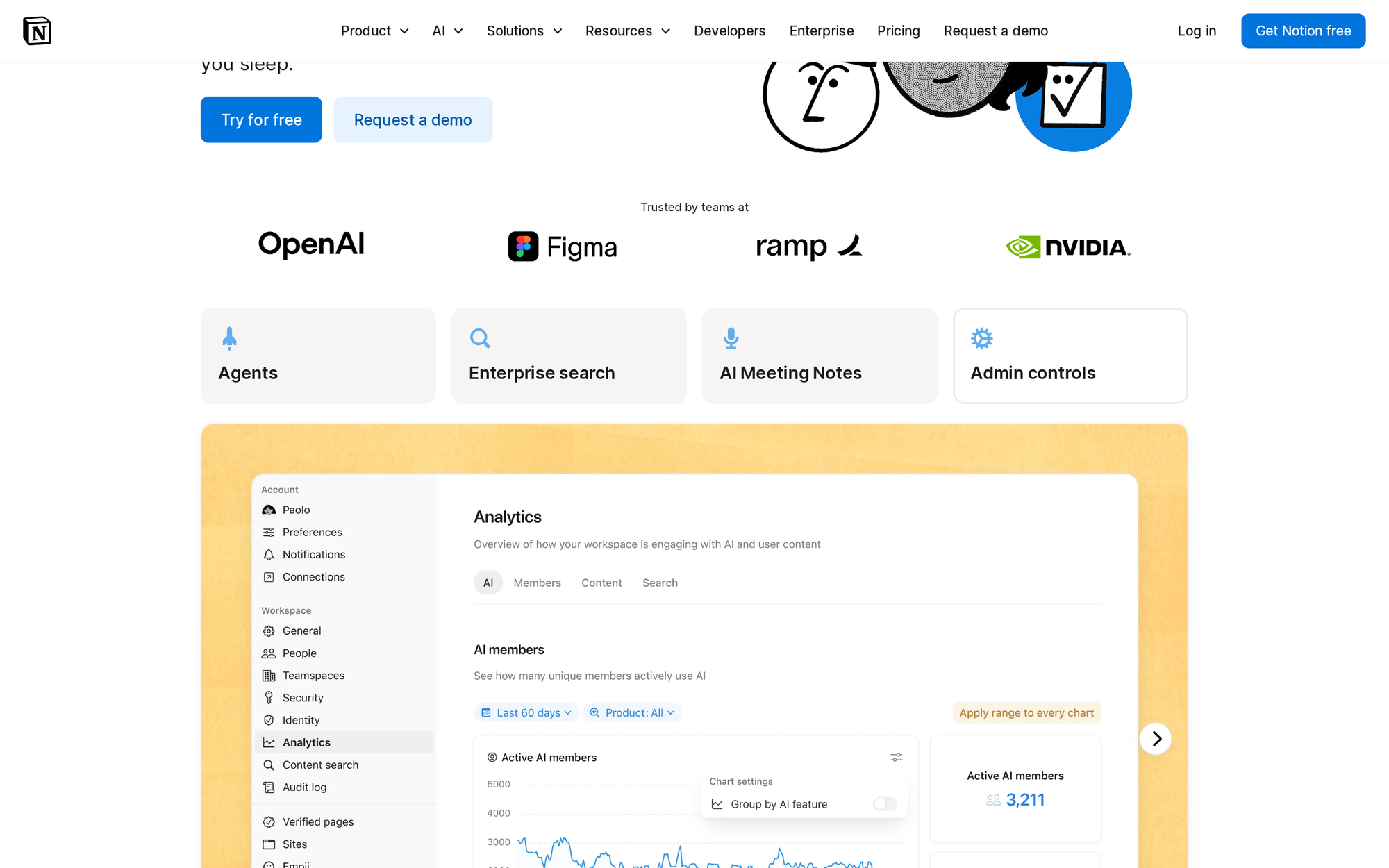Expand the Solutions menu chevron
This screenshot has height=868, width=1389.
(558, 31)
